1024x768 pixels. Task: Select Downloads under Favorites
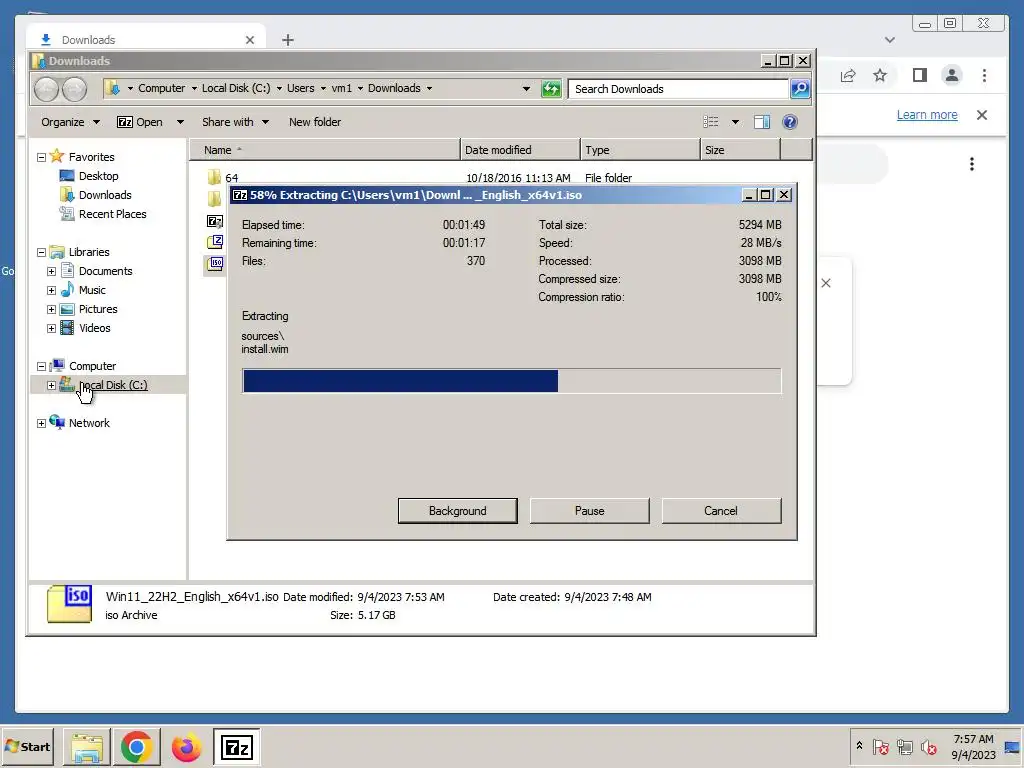104,195
